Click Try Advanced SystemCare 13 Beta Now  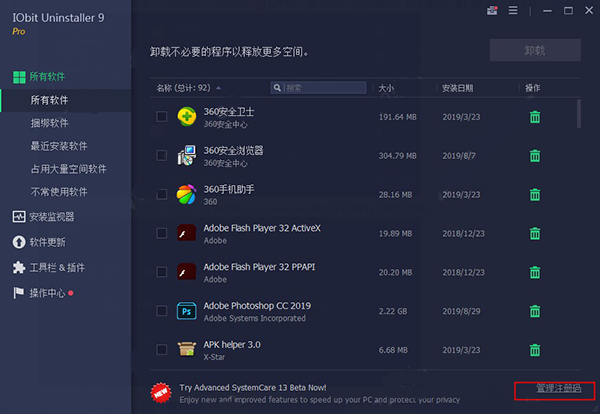click(x=253, y=388)
